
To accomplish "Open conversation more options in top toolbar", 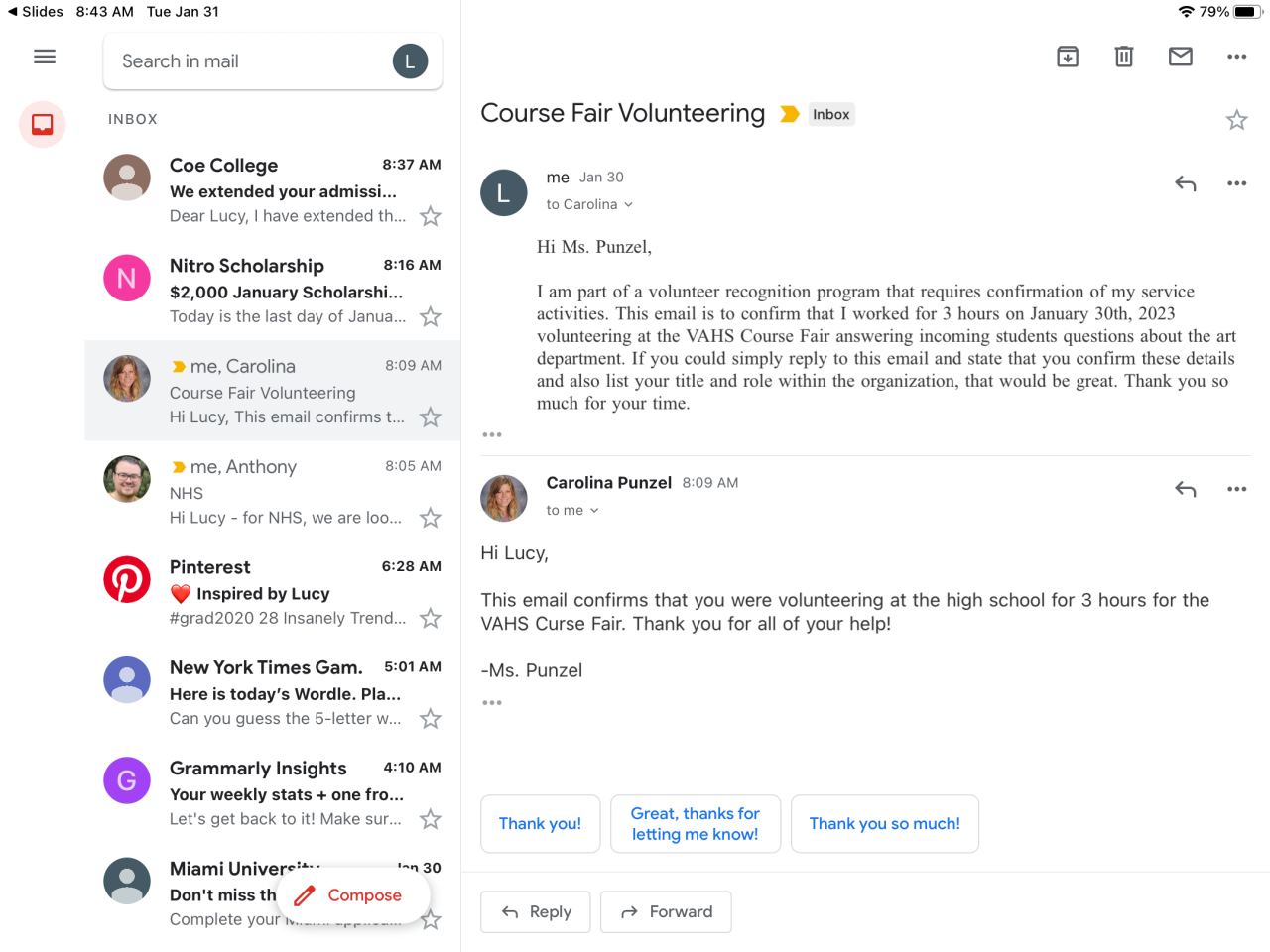I will 1236,57.
